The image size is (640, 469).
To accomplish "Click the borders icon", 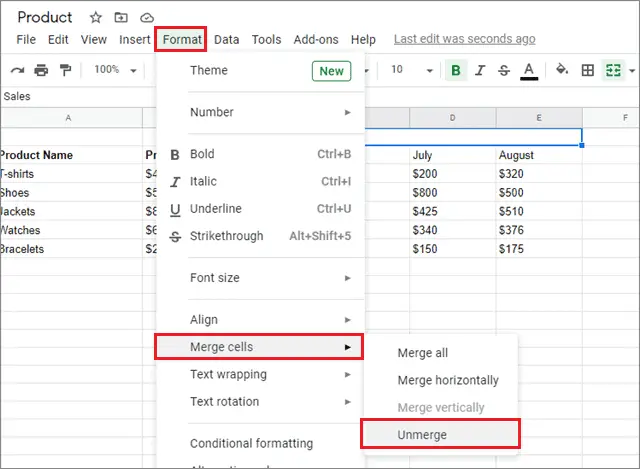I will click(588, 70).
